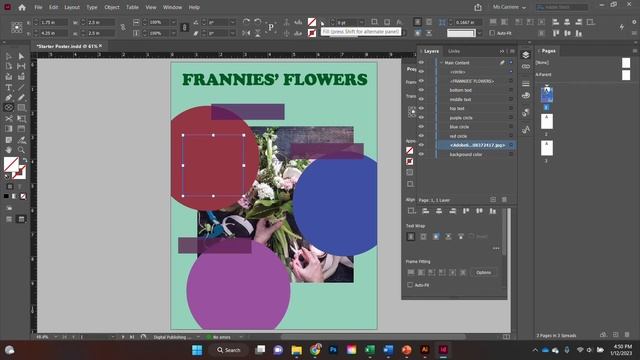
Task: Collapse the Main Content layer
Action: pos(441,62)
